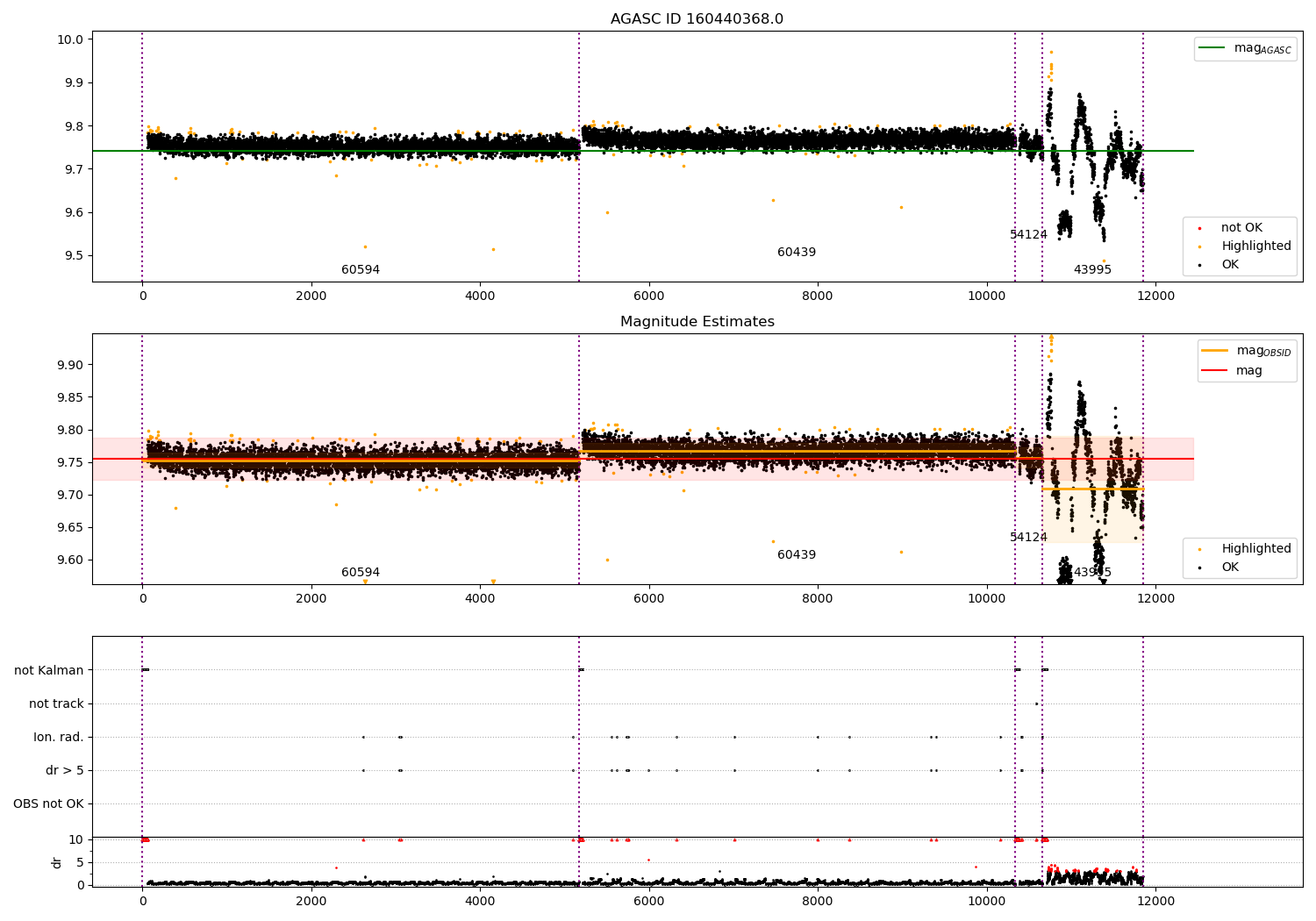Select the mag AGASC legend entry in top plot
This screenshot has height=921, width=1316.
[x=1245, y=48]
